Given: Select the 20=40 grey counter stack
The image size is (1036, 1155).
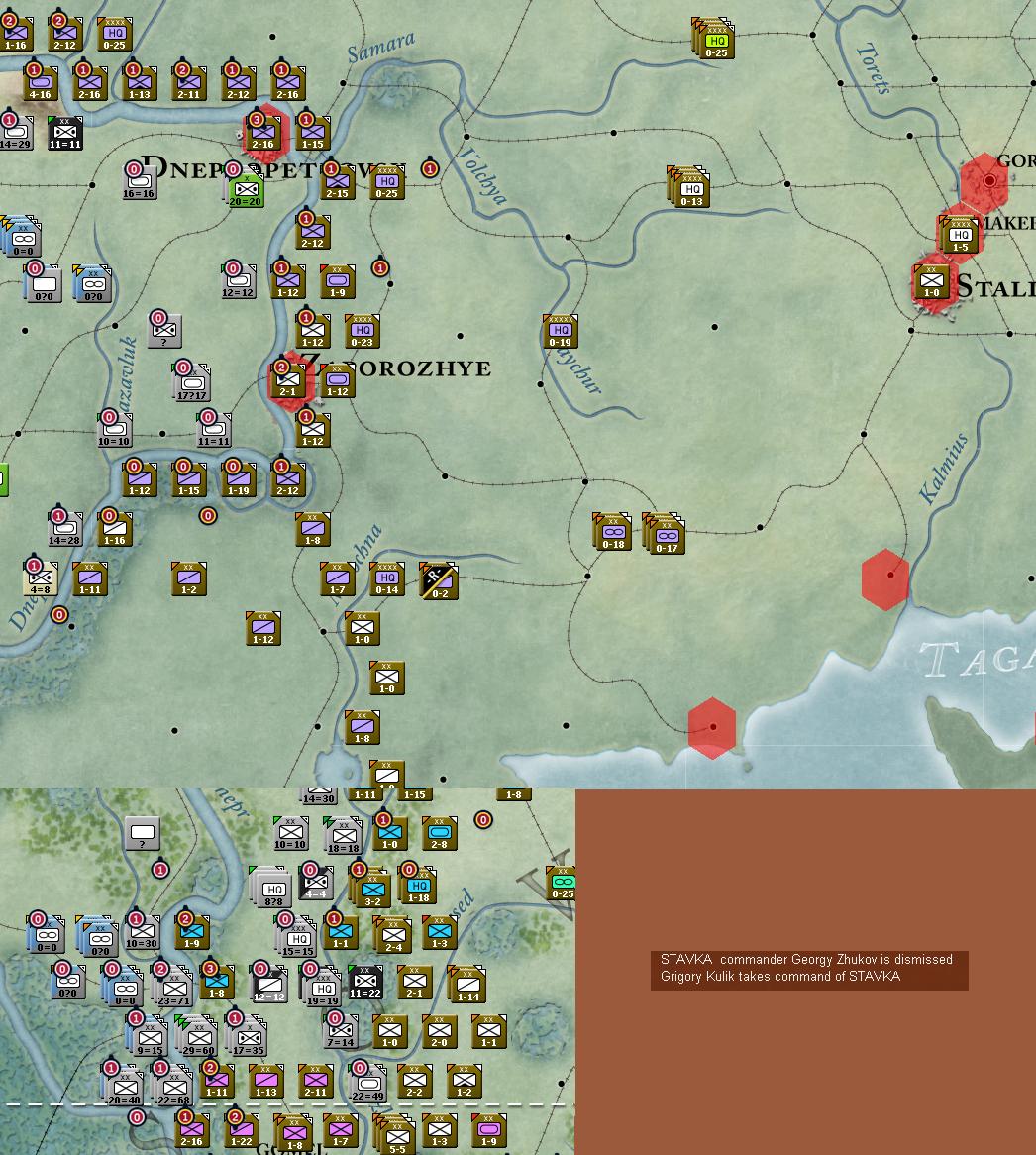Looking at the screenshot, I should (124, 1088).
